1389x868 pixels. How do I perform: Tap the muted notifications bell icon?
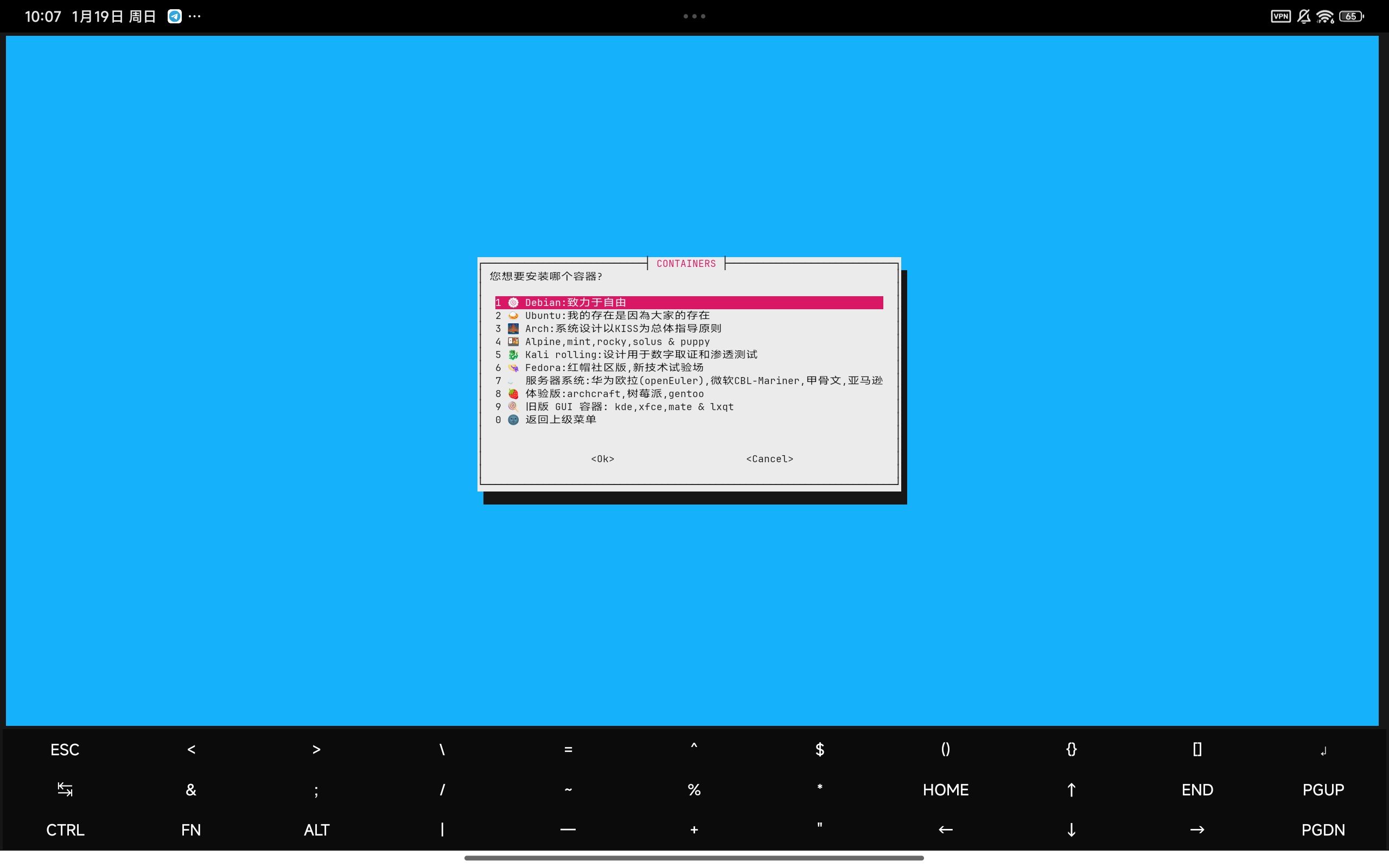(1303, 16)
